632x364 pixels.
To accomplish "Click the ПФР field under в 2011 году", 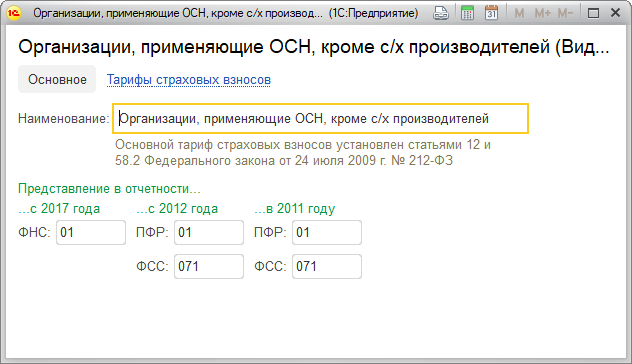I will click(327, 232).
